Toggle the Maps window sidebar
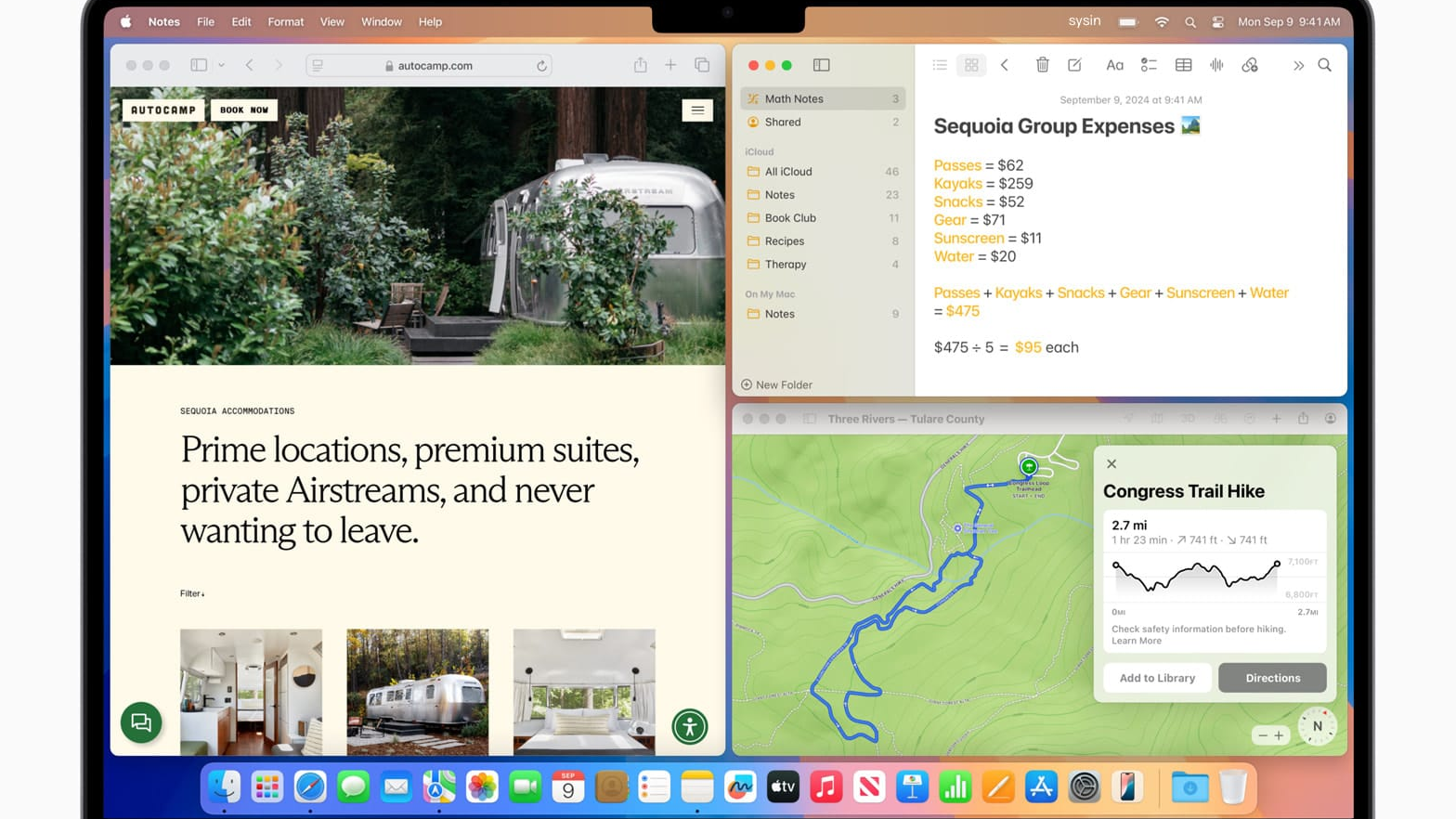 (x=810, y=419)
